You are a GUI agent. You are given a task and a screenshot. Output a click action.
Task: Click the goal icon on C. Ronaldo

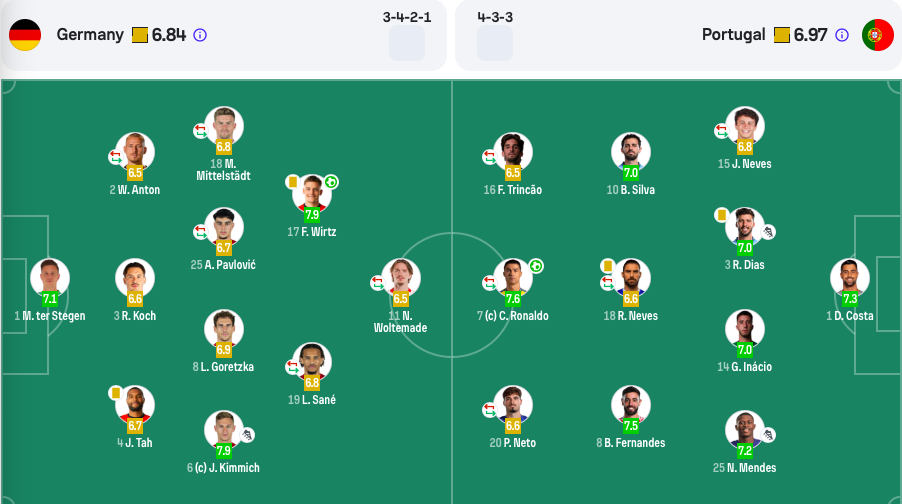[x=536, y=266]
